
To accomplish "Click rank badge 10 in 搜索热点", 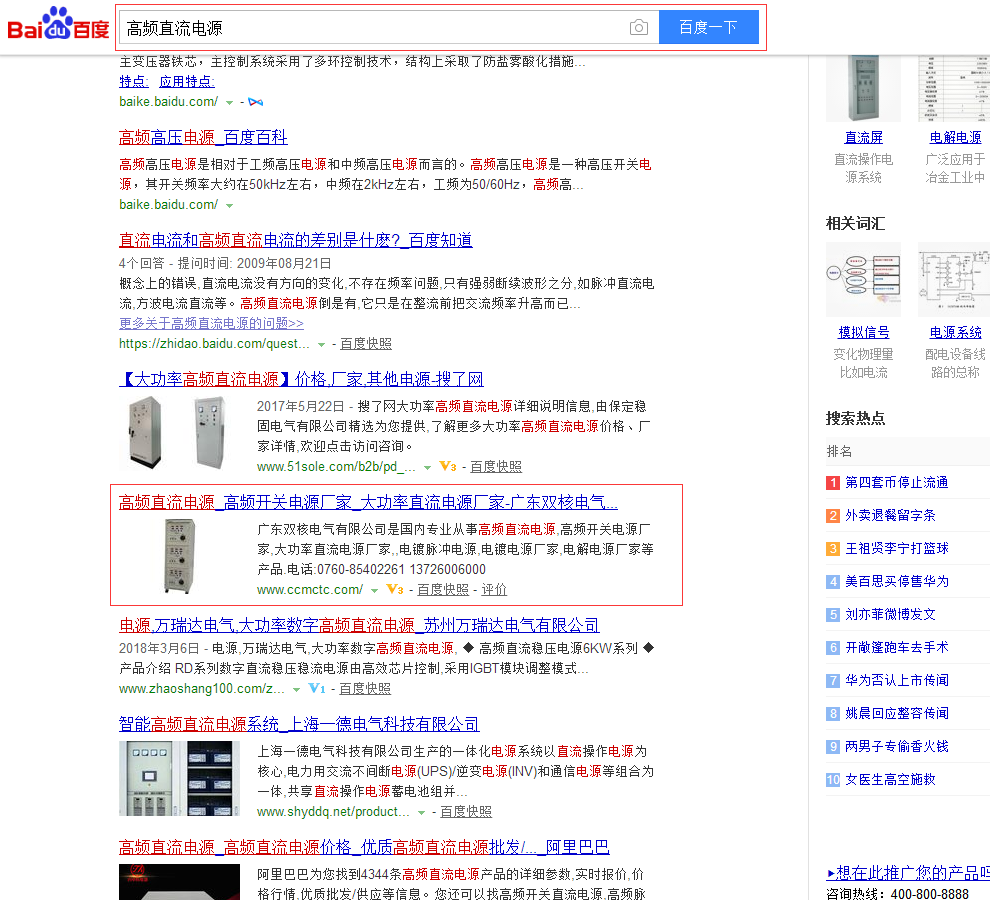I will pos(832,780).
